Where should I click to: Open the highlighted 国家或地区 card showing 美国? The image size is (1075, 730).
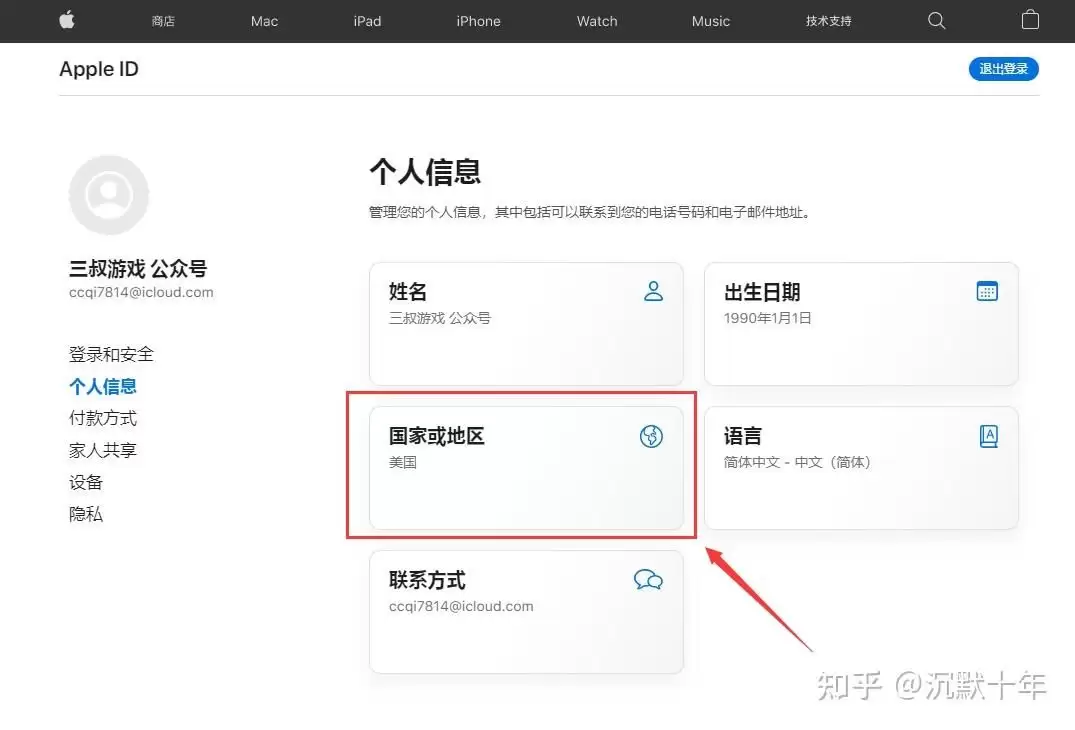pyautogui.click(x=525, y=467)
